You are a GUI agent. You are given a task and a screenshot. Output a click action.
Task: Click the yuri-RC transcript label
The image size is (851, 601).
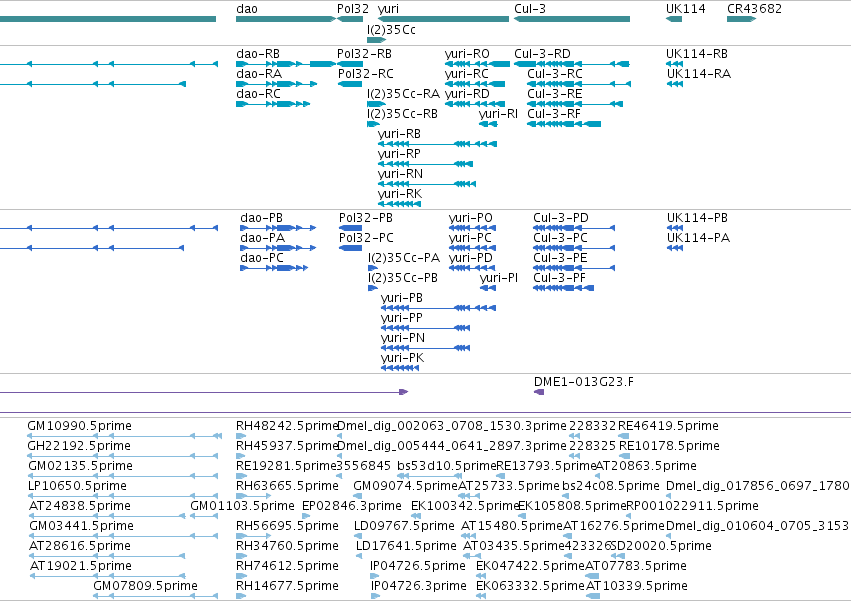[x=467, y=74]
